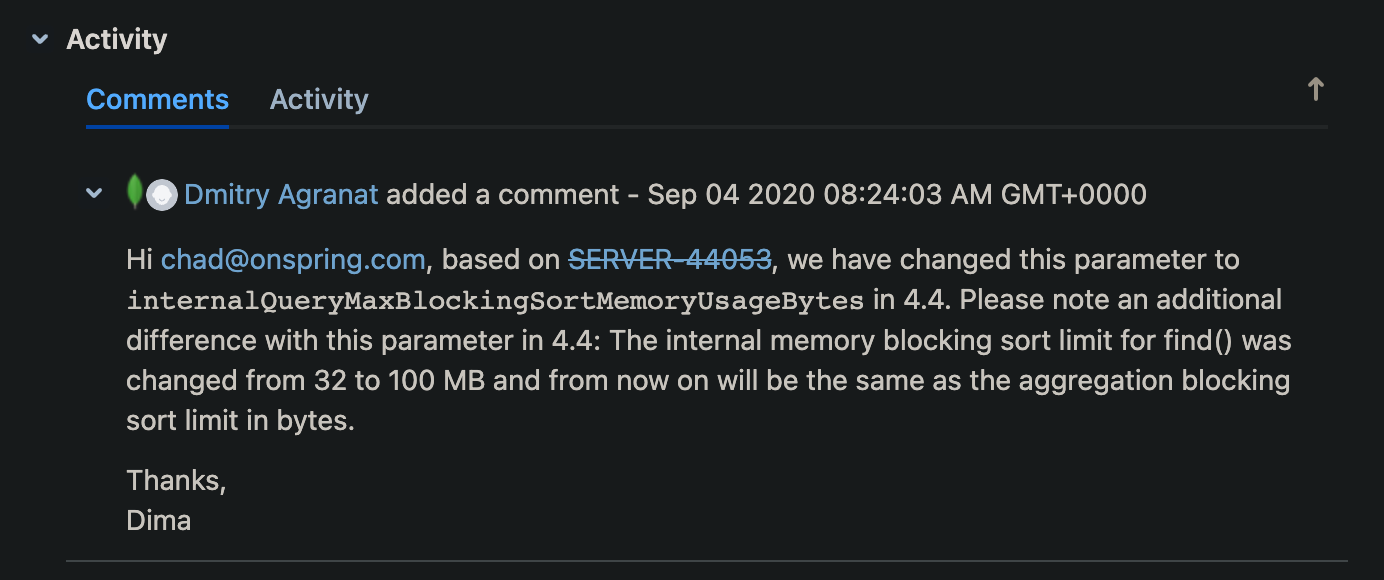Collapse Dmitry Agranat's comment
This screenshot has height=580, width=1384.
click(94, 193)
